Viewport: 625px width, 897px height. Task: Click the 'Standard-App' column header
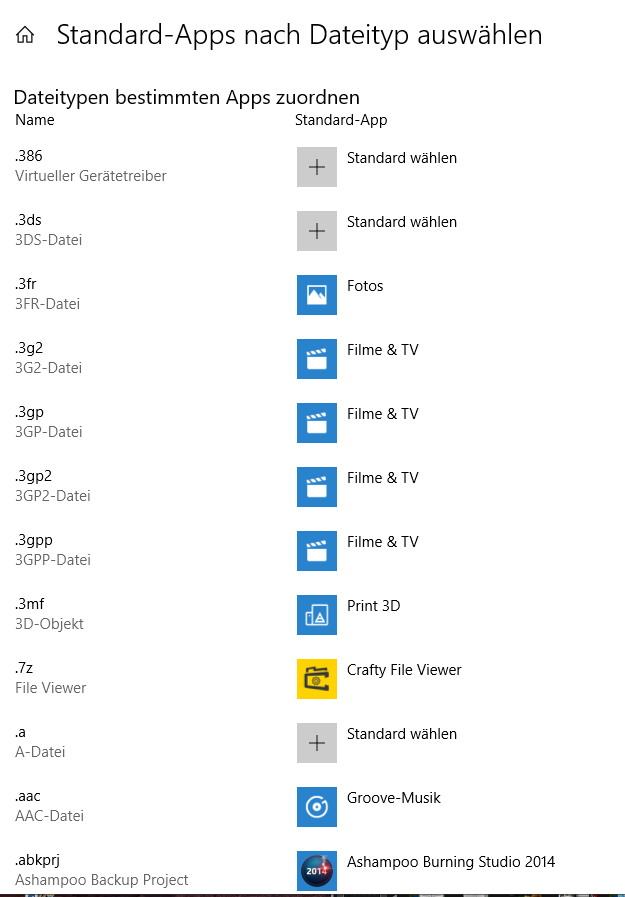coord(341,121)
